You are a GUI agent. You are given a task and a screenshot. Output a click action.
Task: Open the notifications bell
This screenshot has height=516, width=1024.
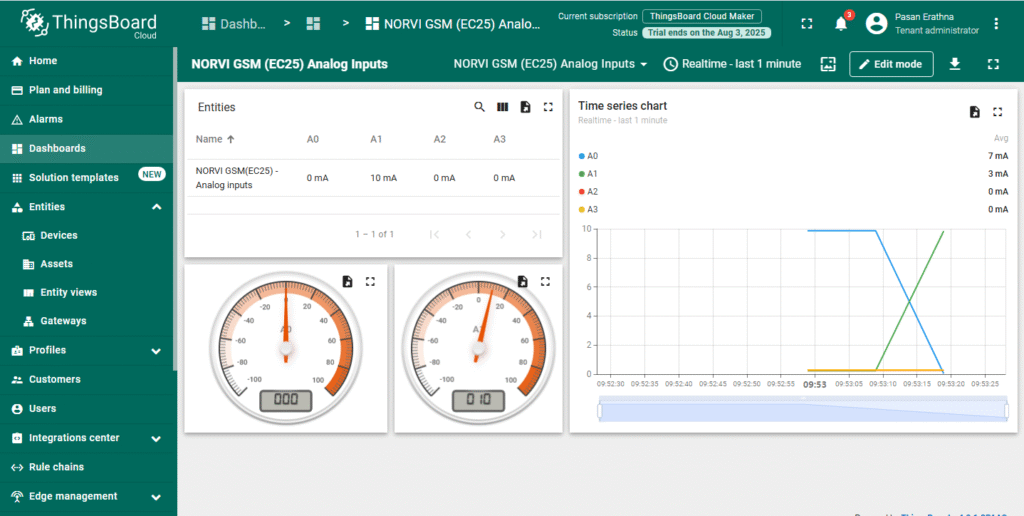841,24
